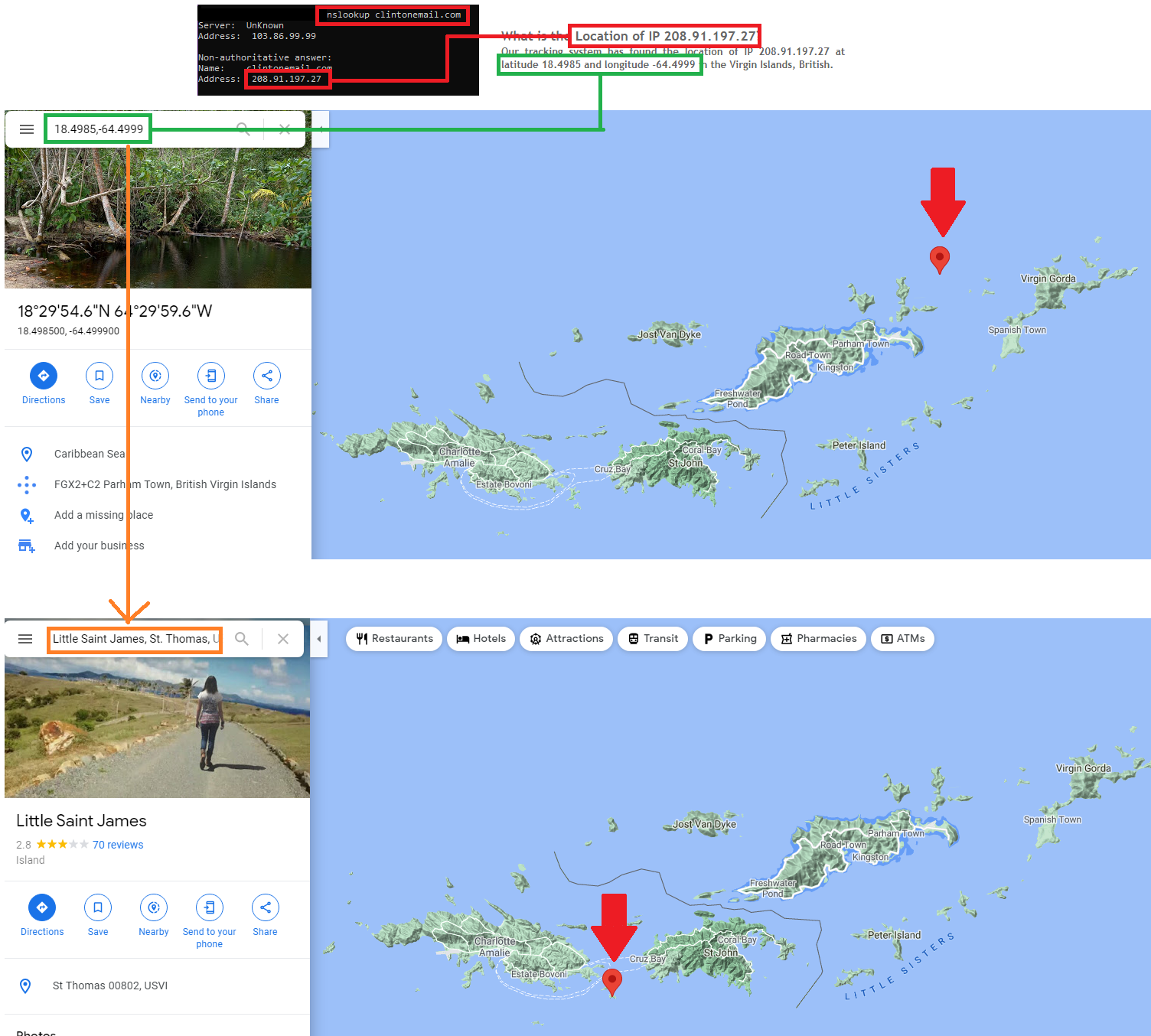Click St Thomas 00802, USVI address text

click(110, 986)
